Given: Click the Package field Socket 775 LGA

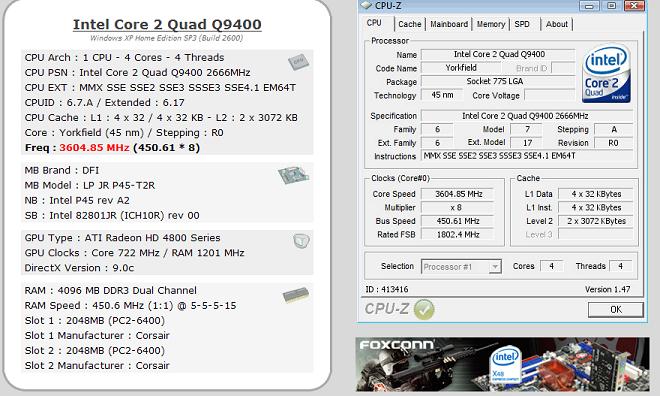Looking at the screenshot, I should pyautogui.click(x=498, y=81).
